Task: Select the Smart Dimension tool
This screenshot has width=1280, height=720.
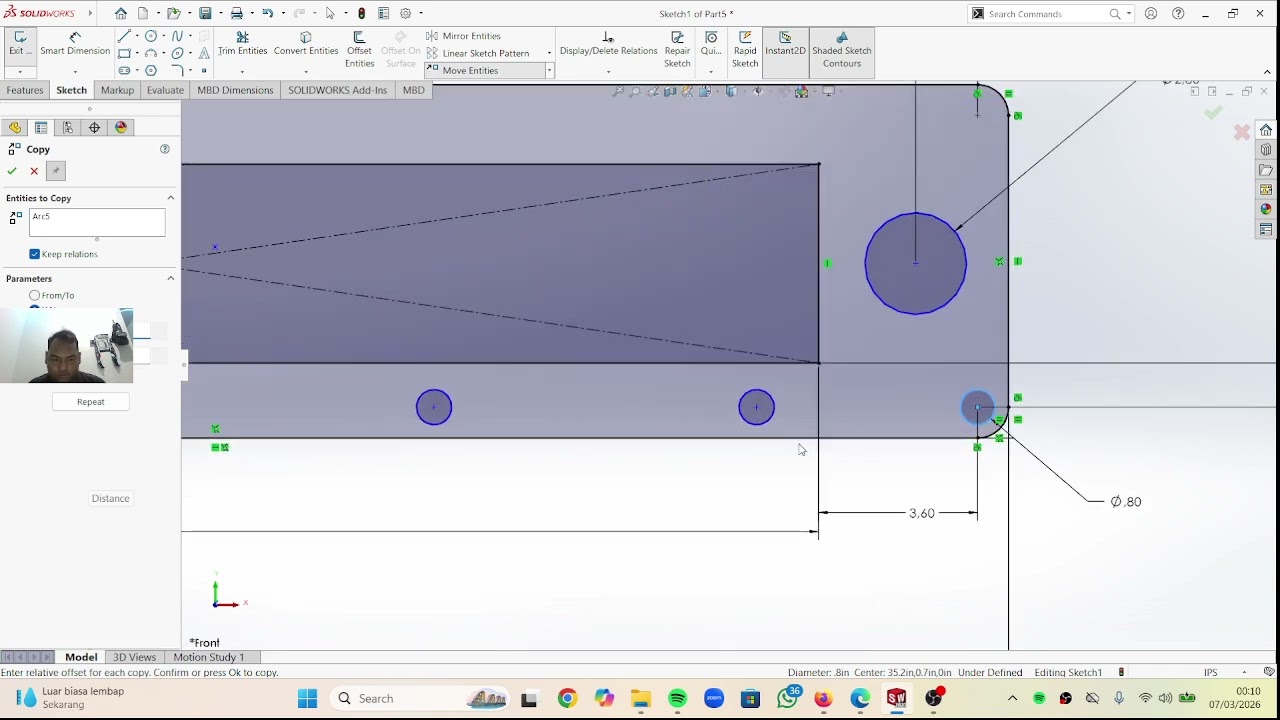Action: (75, 44)
